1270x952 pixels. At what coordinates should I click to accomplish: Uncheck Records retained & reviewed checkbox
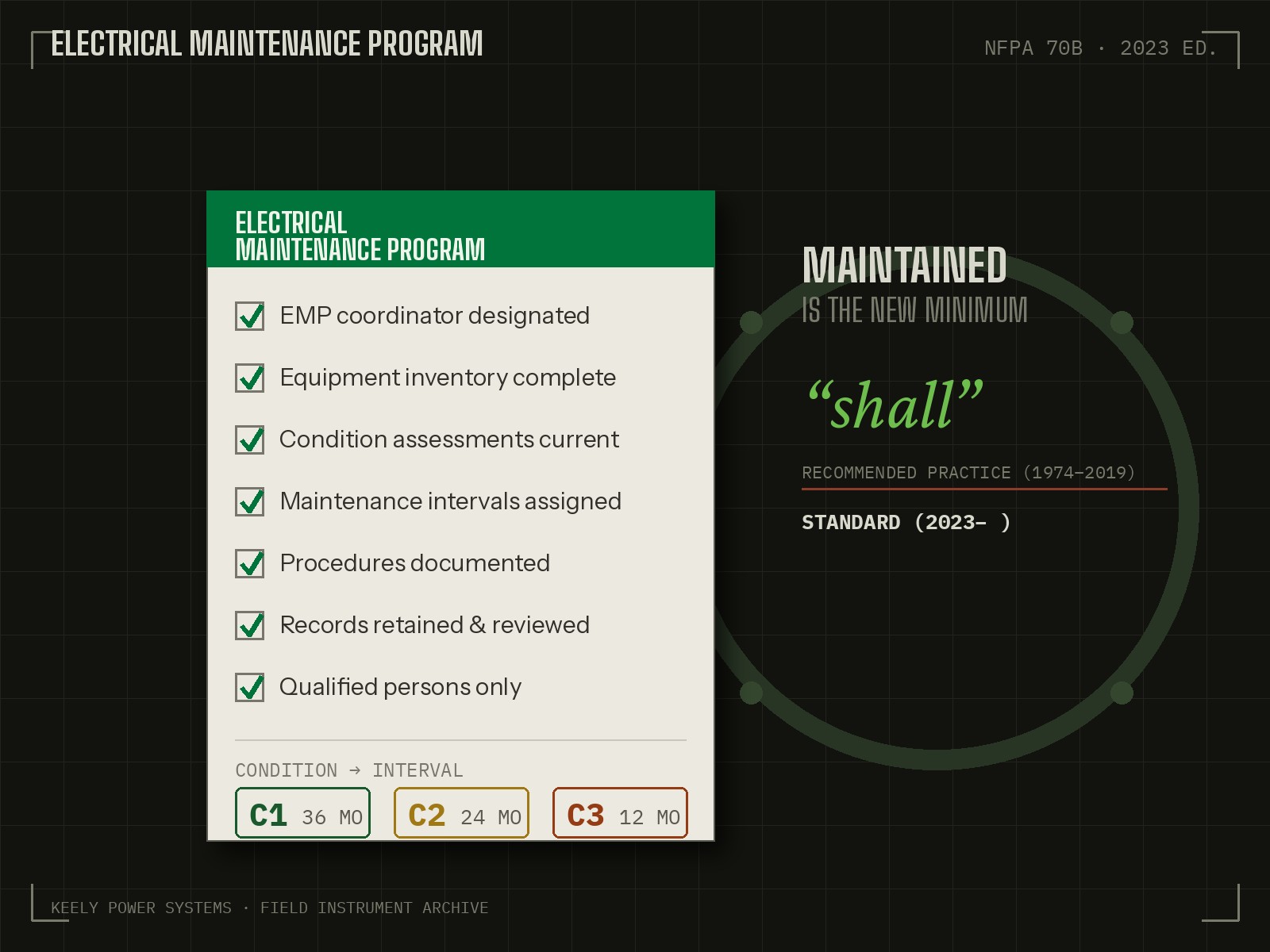click(x=250, y=625)
